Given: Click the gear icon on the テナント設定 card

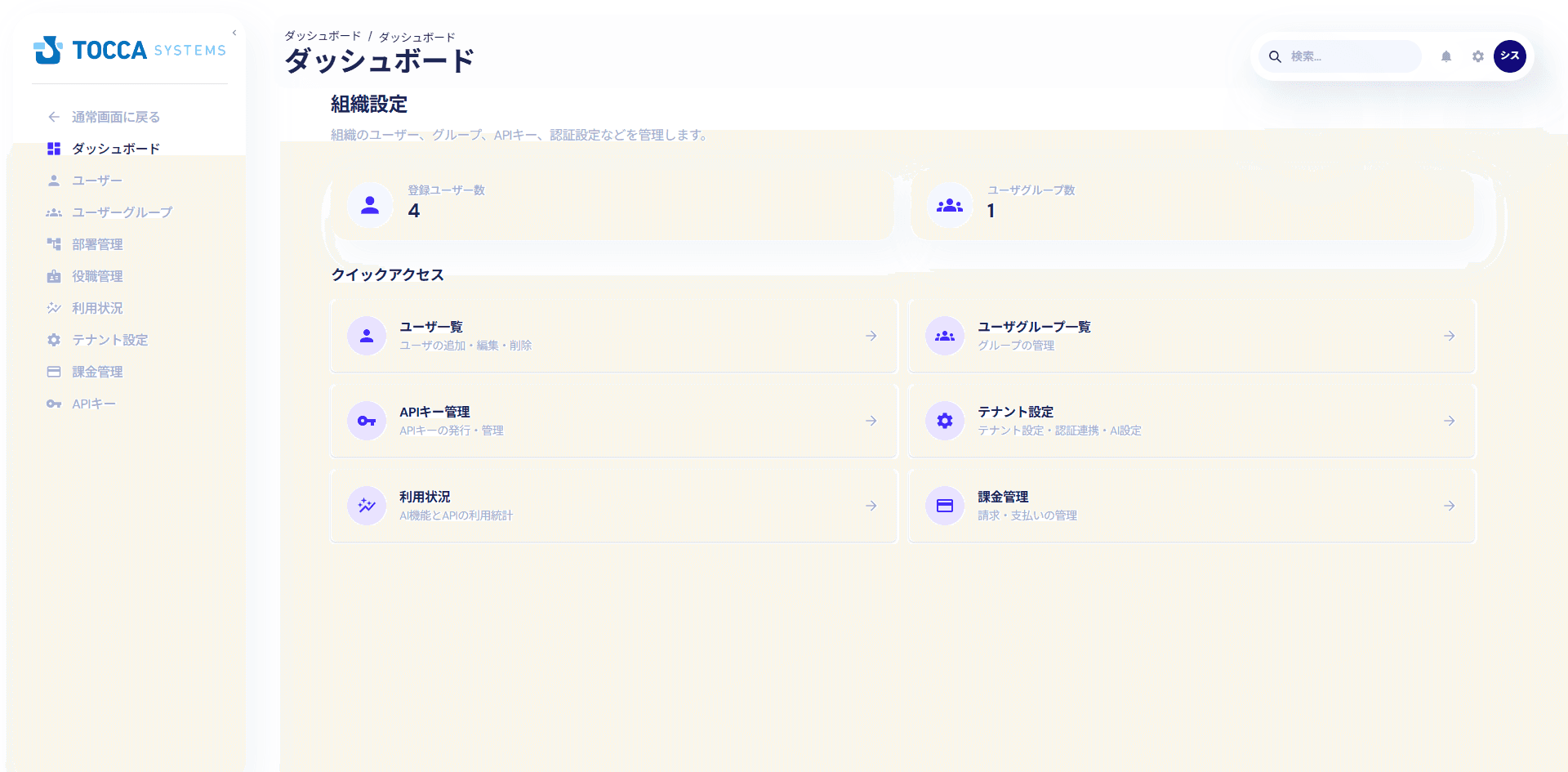Looking at the screenshot, I should pyautogui.click(x=944, y=421).
